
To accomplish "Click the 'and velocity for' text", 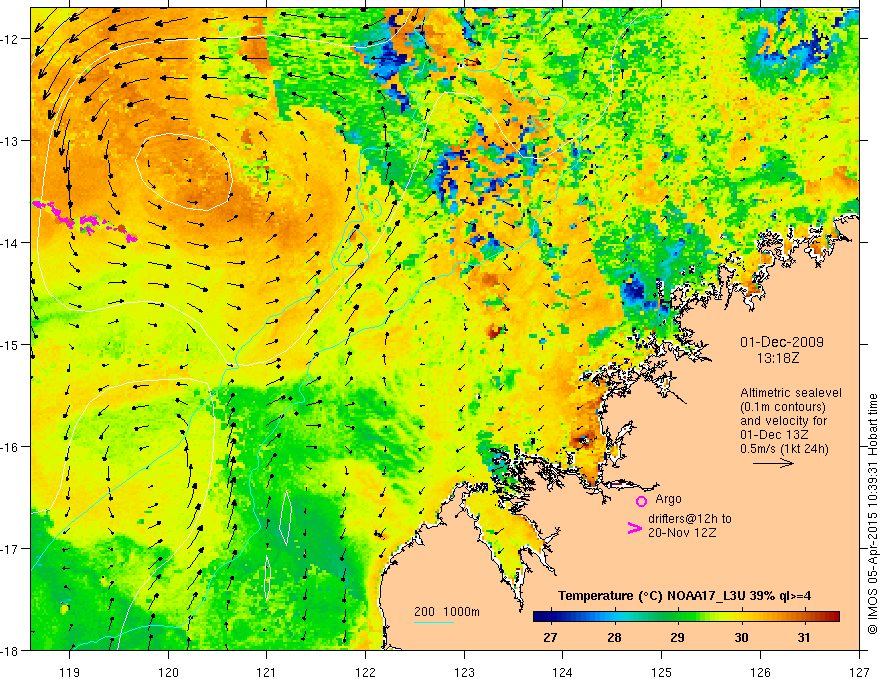I will 783,420.
